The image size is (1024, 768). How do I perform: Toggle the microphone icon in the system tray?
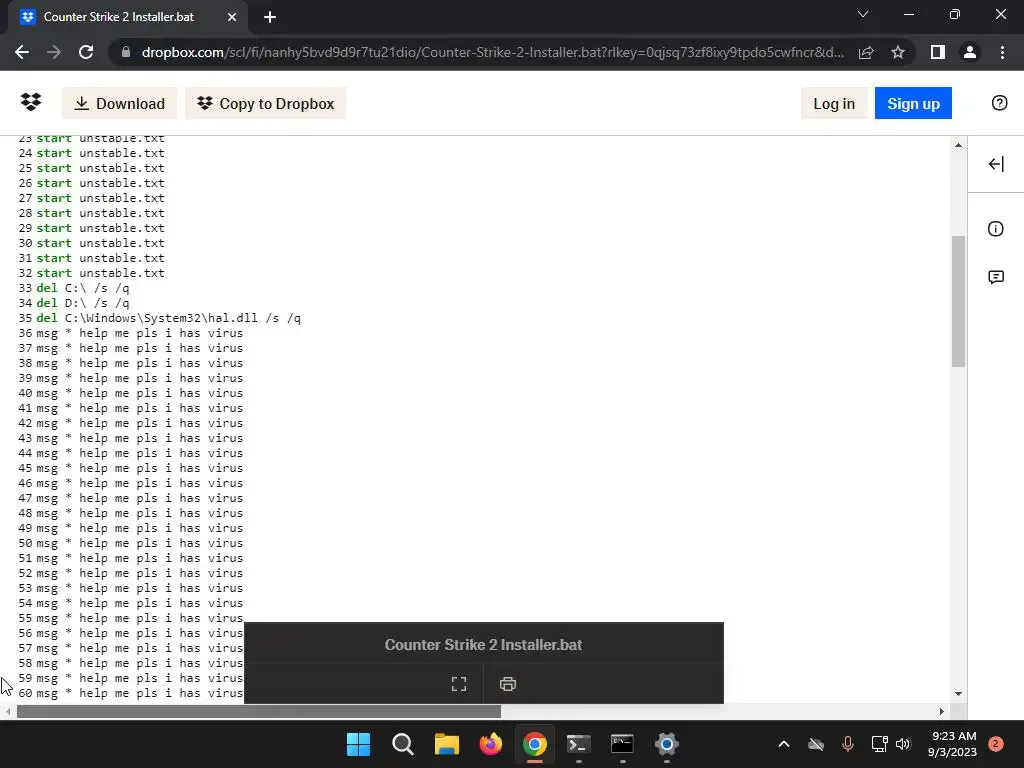pyautogui.click(x=848, y=744)
